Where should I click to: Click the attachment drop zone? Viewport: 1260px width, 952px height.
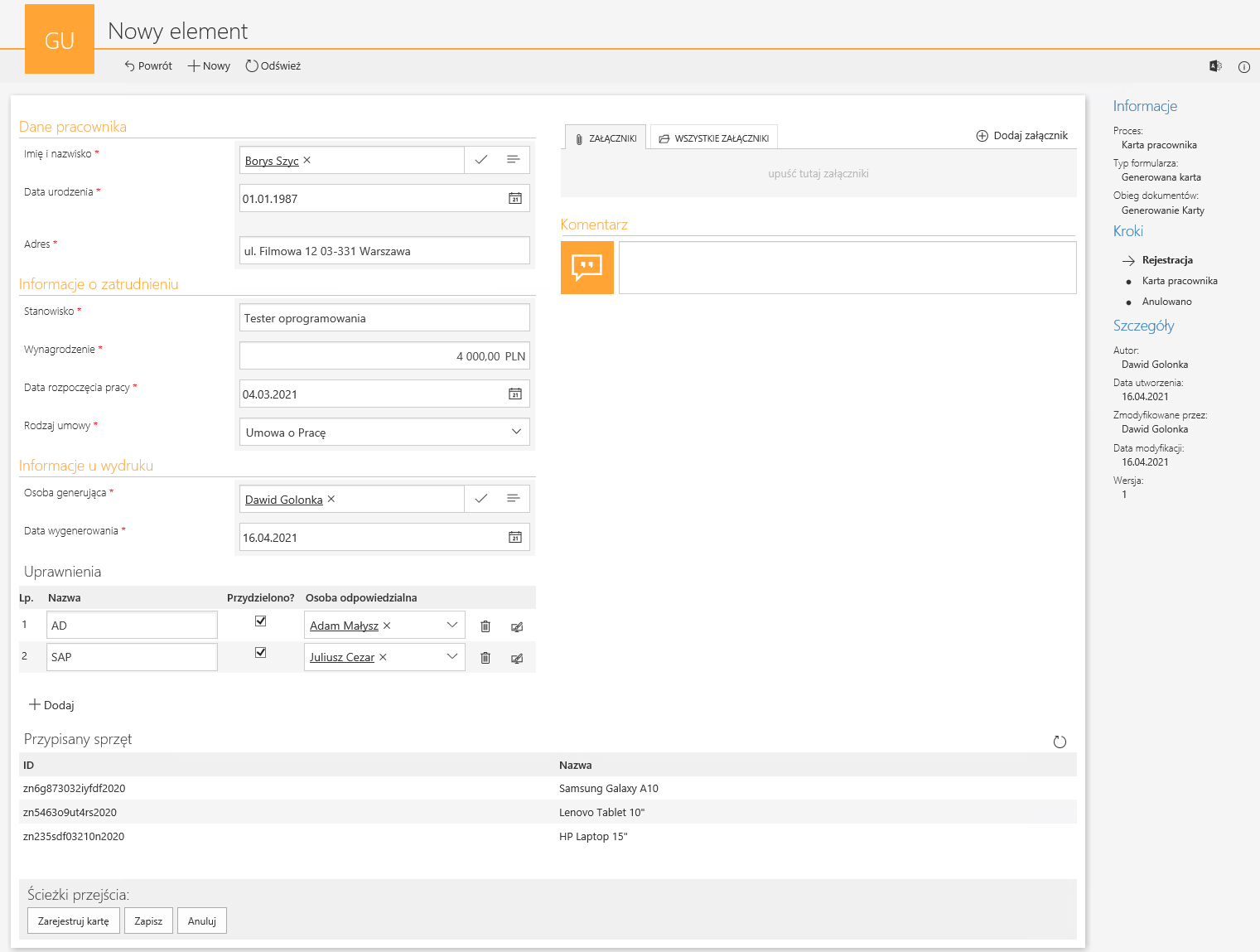tap(818, 173)
